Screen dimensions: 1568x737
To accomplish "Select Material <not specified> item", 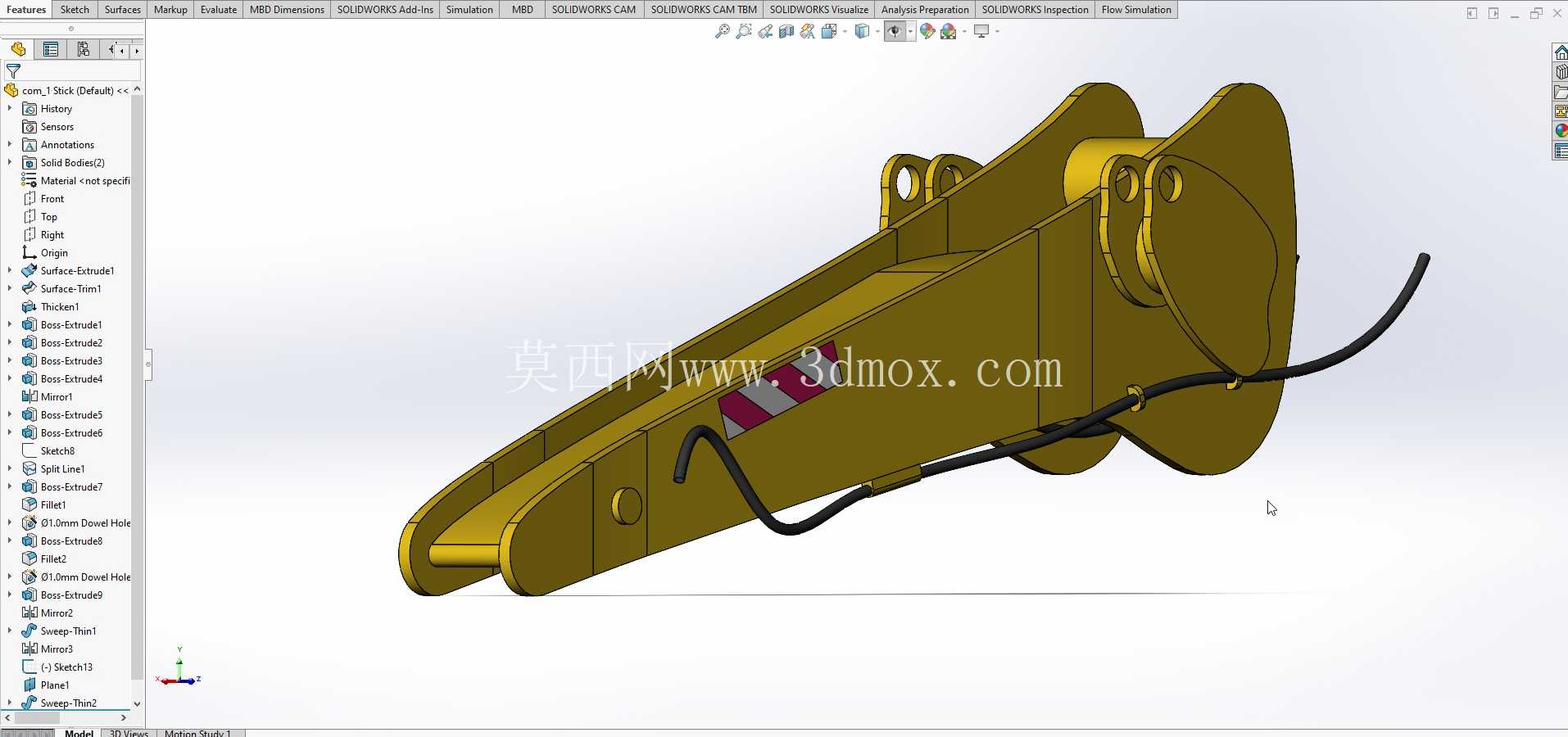I will [76, 181].
